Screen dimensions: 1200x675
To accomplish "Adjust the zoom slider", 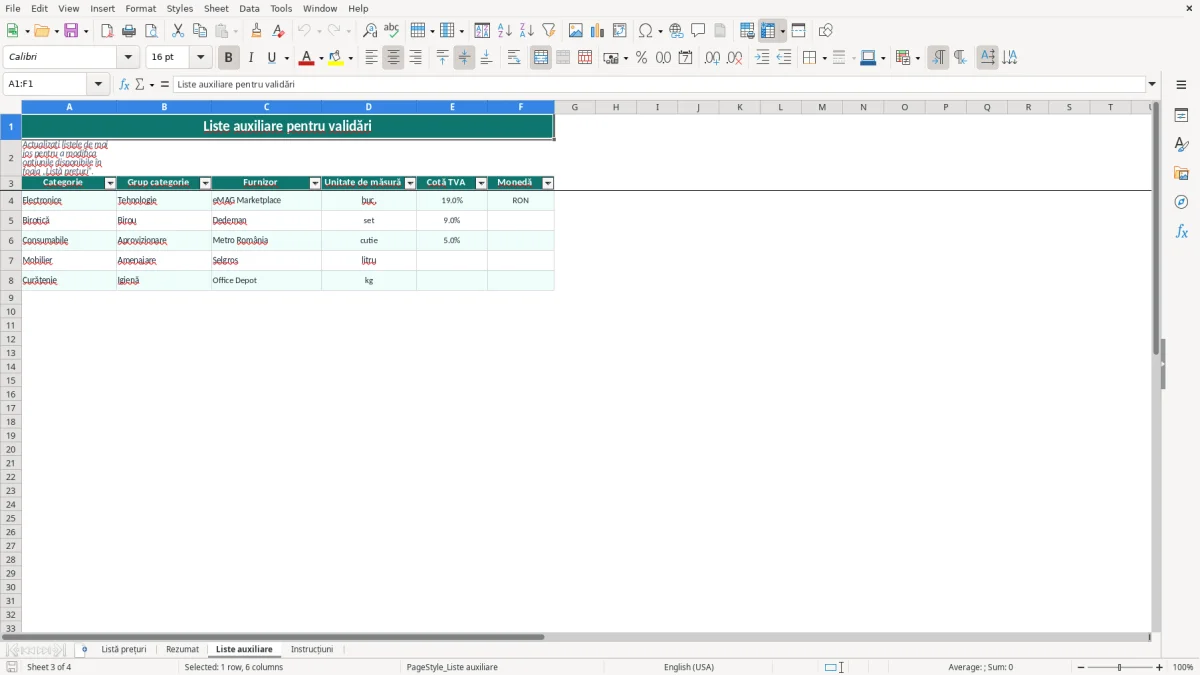I will (x=1119, y=667).
